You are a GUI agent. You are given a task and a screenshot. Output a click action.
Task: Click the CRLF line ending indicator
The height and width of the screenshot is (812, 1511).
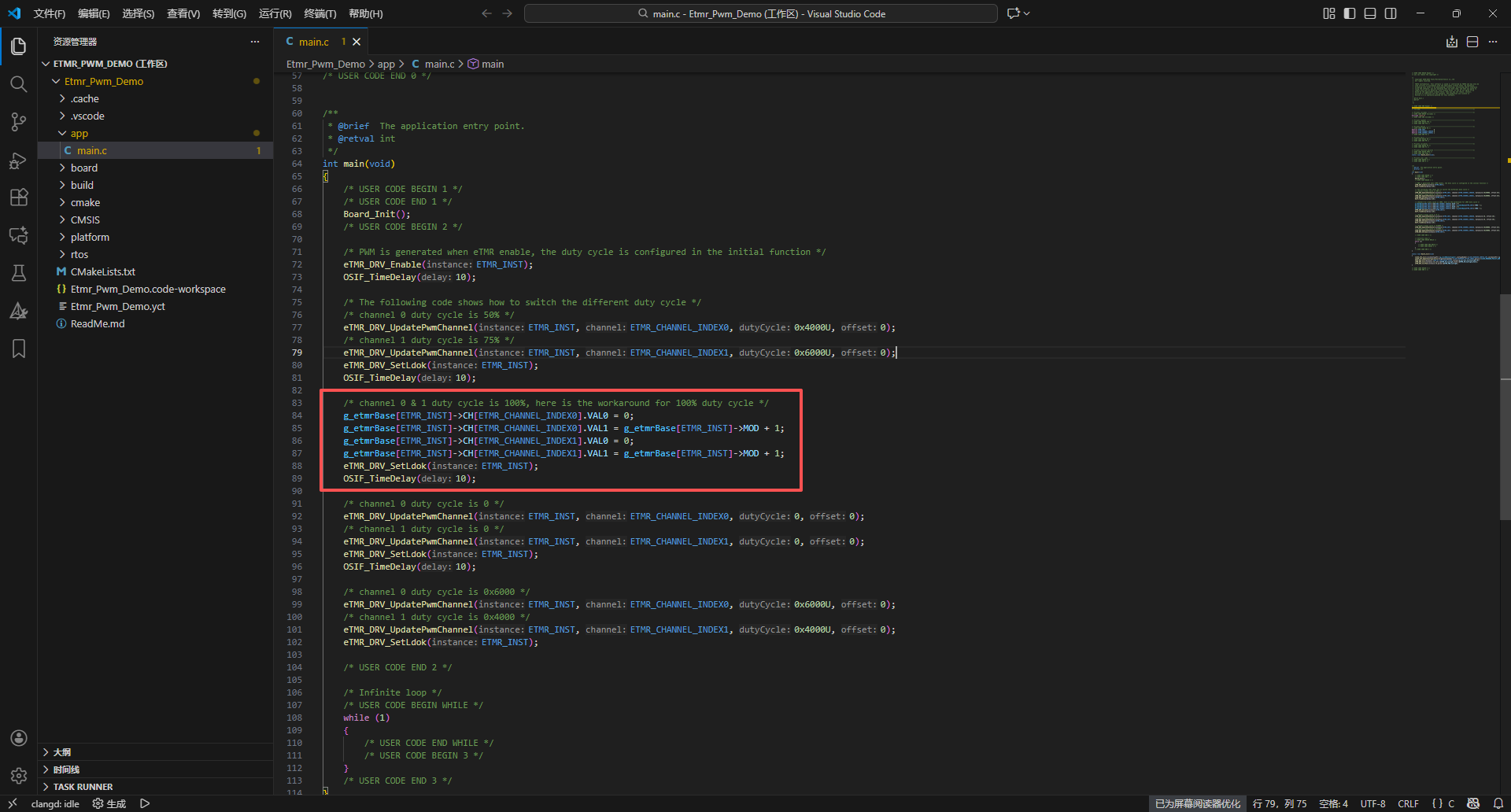[1408, 803]
